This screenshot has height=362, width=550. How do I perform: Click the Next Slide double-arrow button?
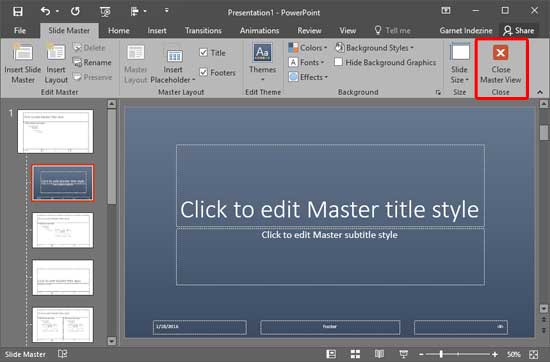pyautogui.click(x=544, y=331)
